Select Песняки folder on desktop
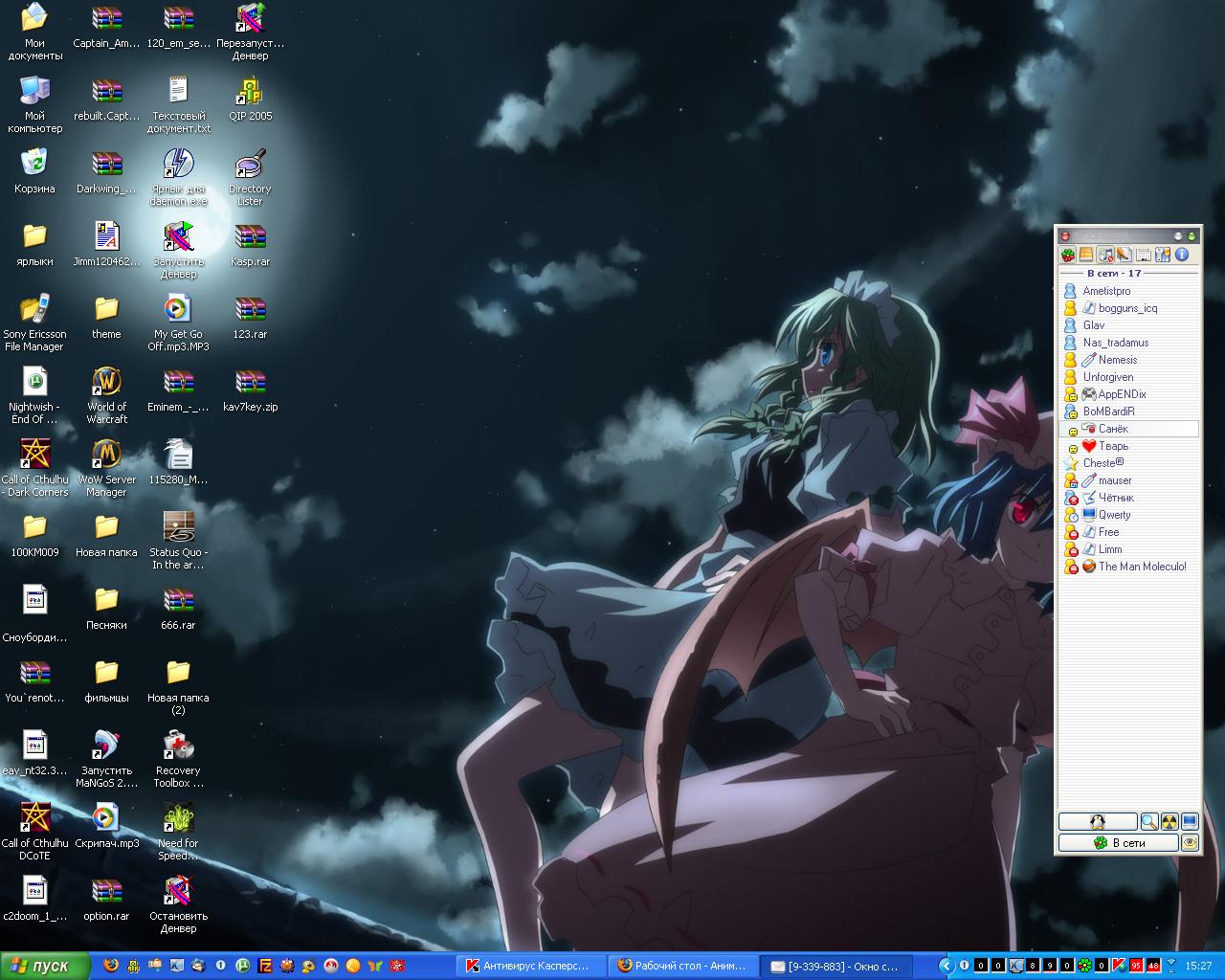The width and height of the screenshot is (1225, 980). pos(106,607)
